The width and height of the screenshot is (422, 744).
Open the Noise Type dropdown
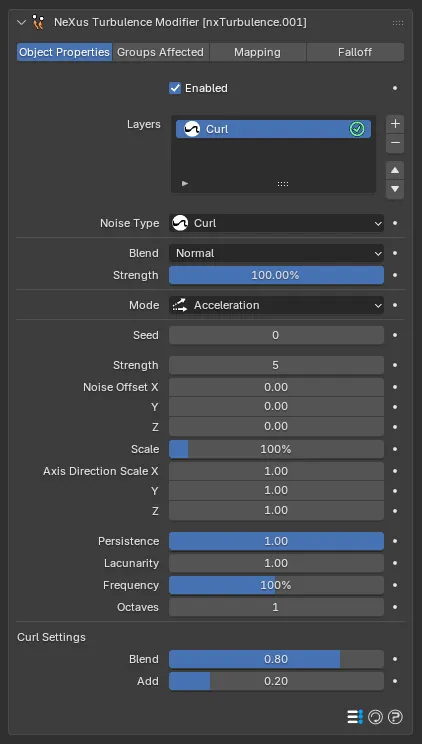[x=276, y=223]
